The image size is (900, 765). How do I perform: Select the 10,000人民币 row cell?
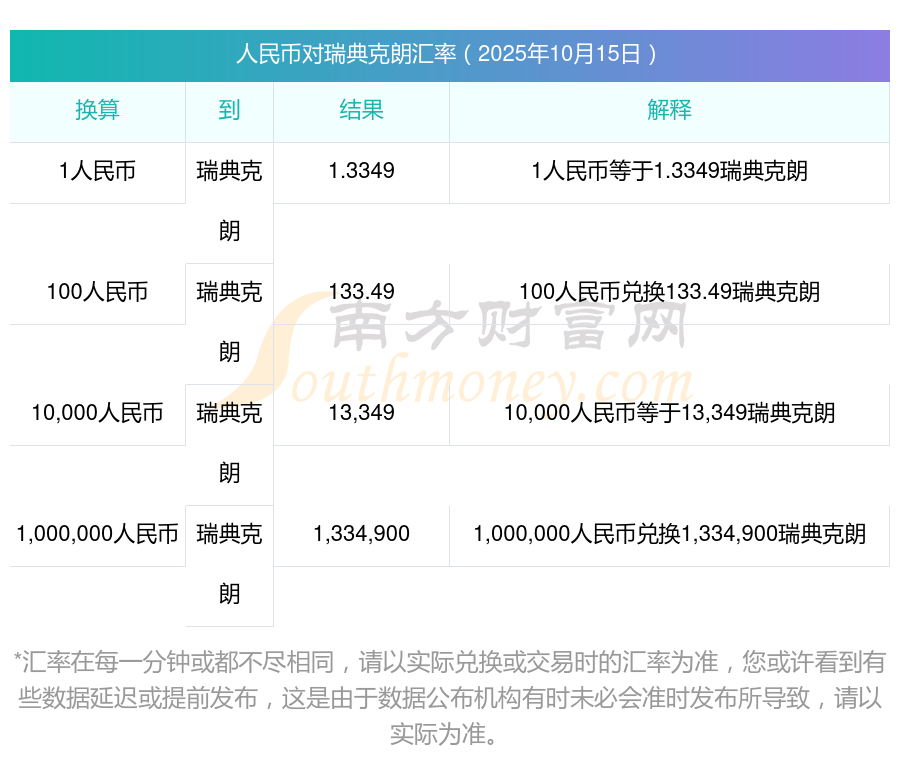point(95,413)
